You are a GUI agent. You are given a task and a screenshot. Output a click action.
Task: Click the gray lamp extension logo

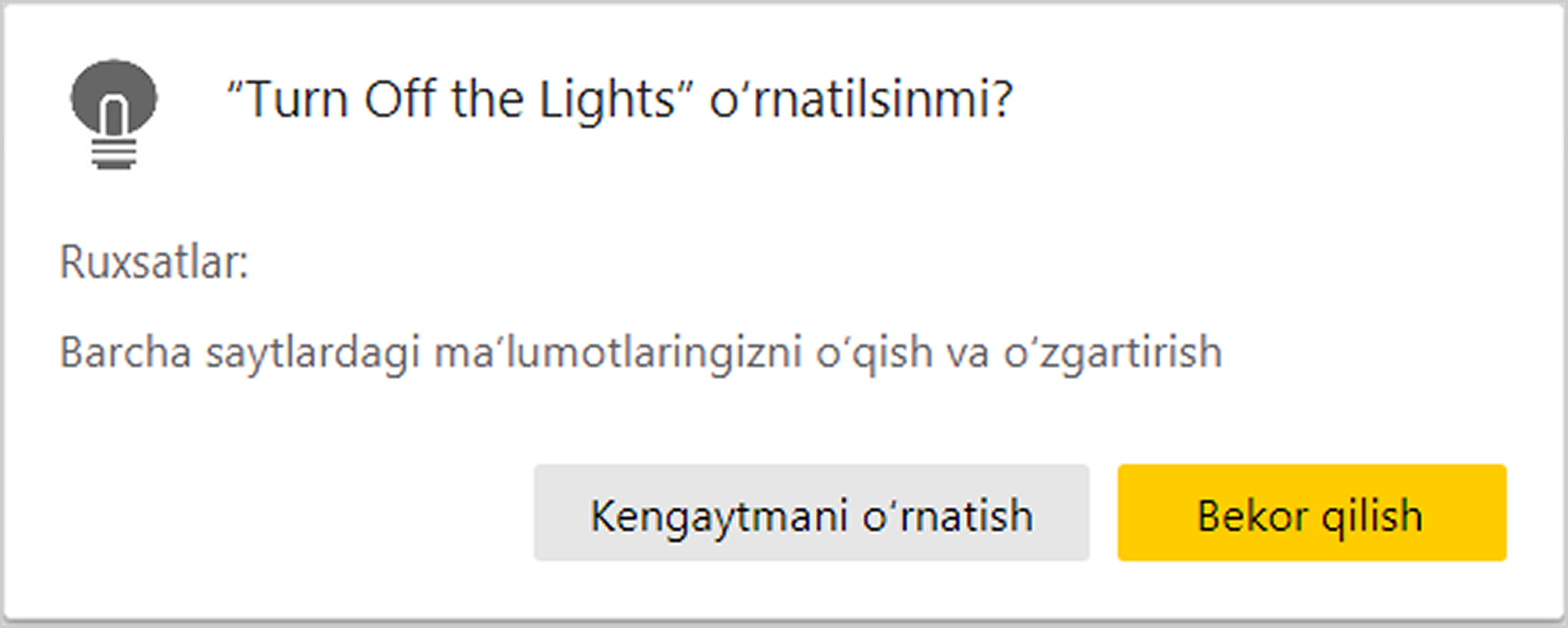pos(114,97)
